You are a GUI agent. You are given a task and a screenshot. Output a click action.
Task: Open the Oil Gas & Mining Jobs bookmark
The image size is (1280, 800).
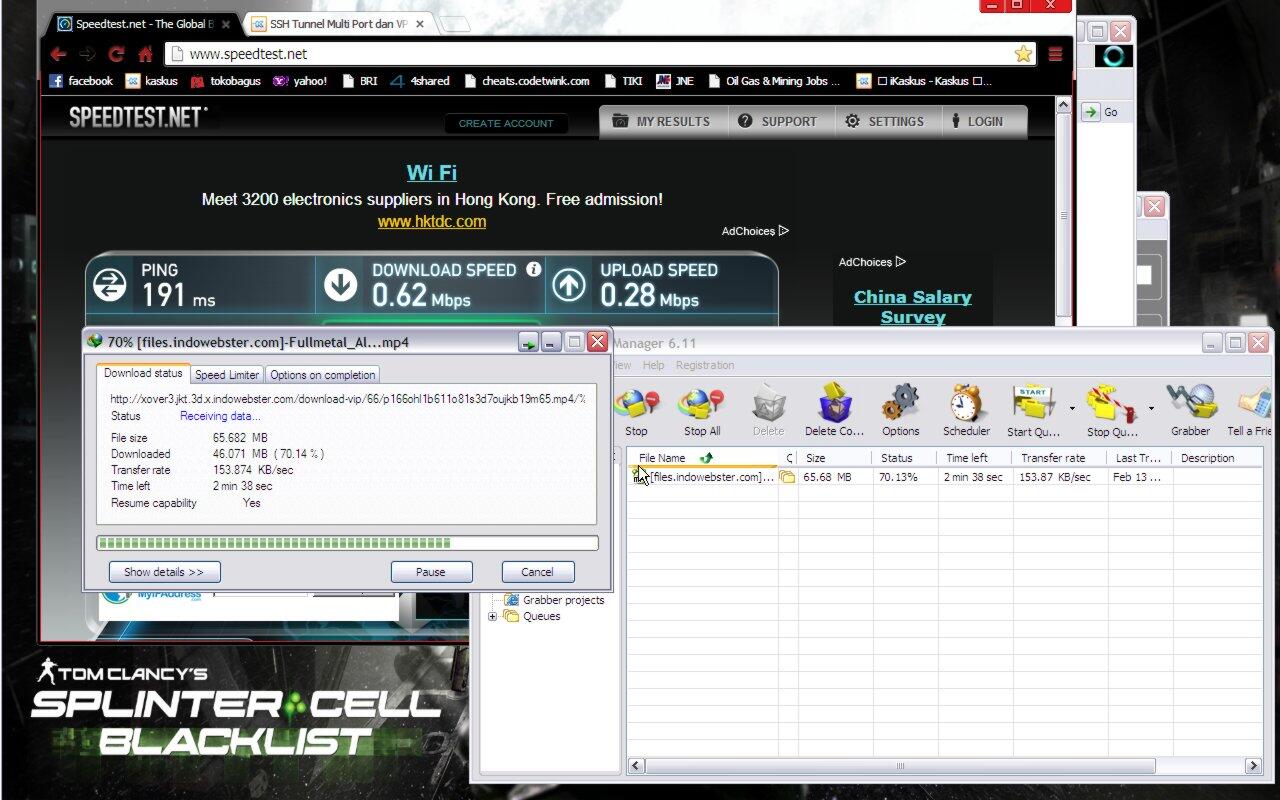[774, 81]
